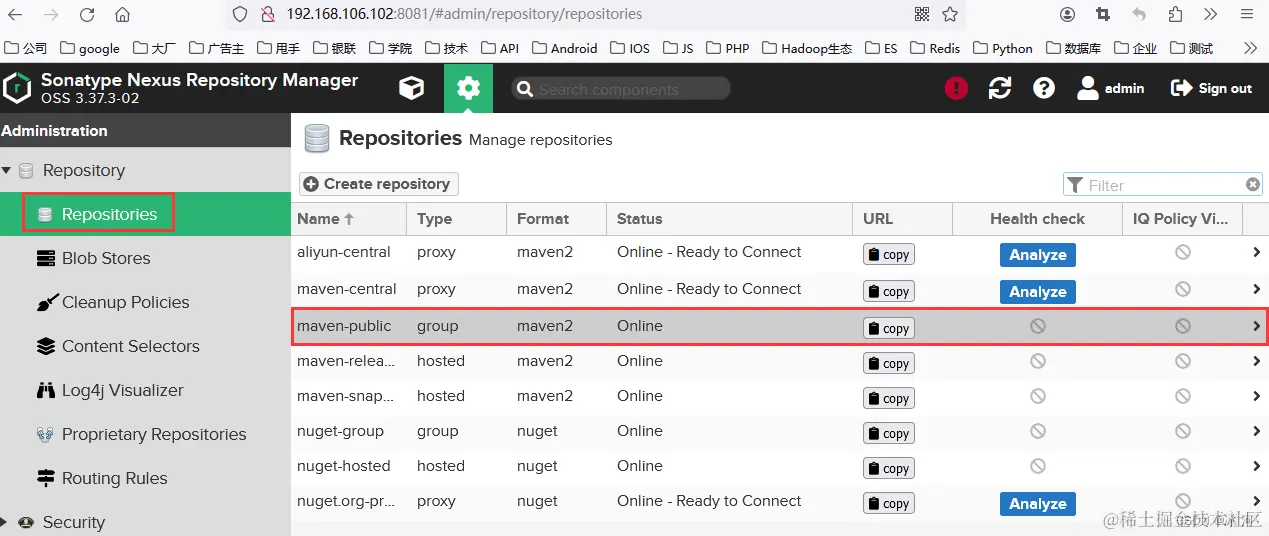Click the Sign out link

(1211, 88)
